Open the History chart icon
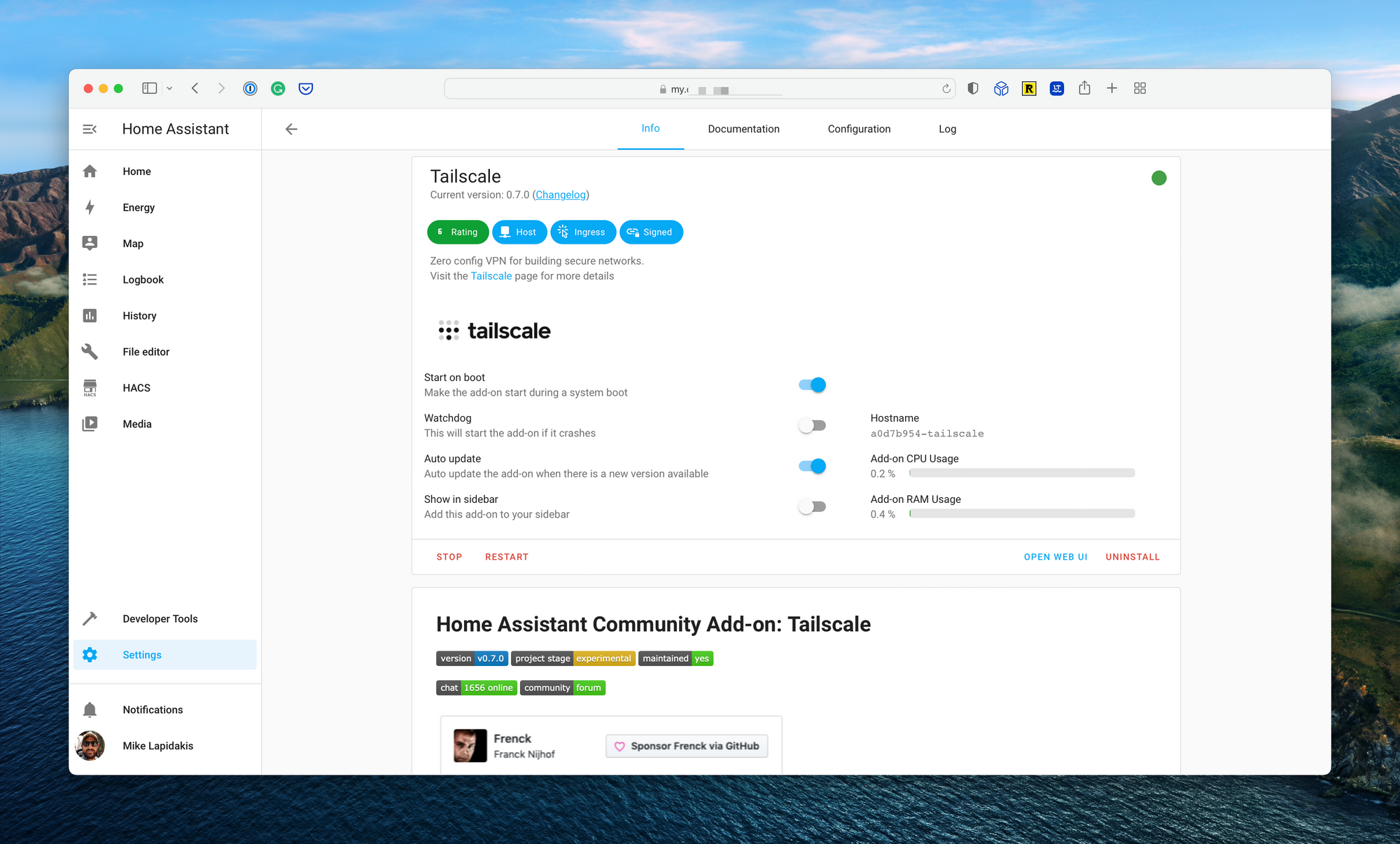Image resolution: width=1400 pixels, height=844 pixels. (x=90, y=316)
